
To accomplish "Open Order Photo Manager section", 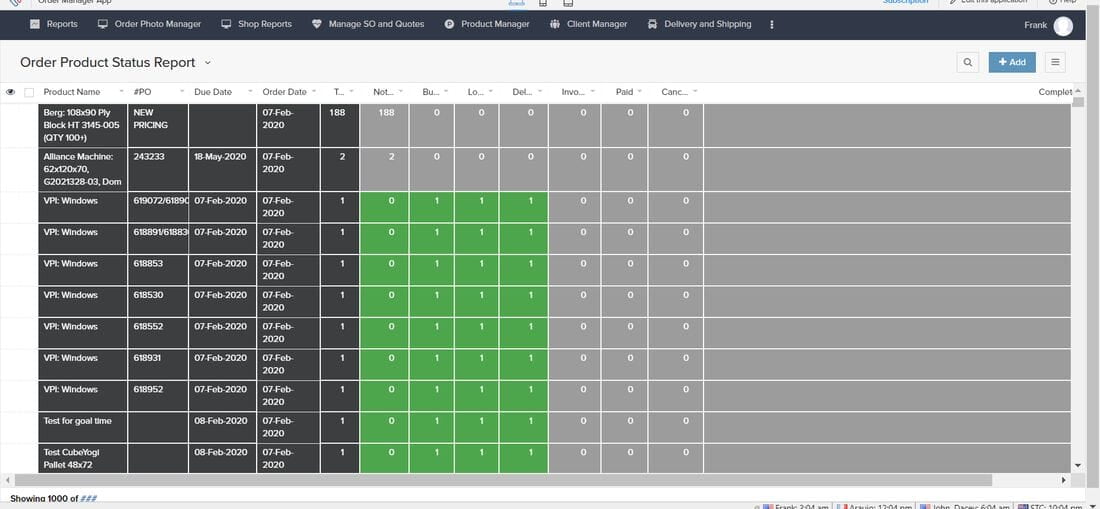I will pyautogui.click(x=149, y=24).
